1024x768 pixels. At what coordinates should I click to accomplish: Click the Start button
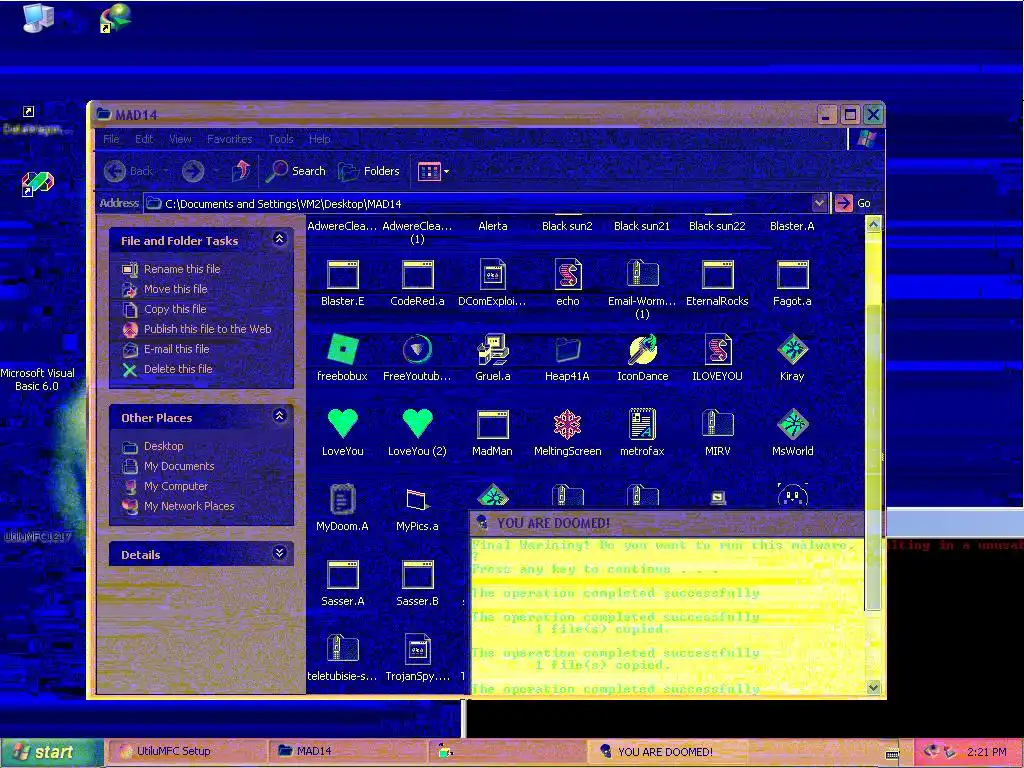tap(51, 752)
